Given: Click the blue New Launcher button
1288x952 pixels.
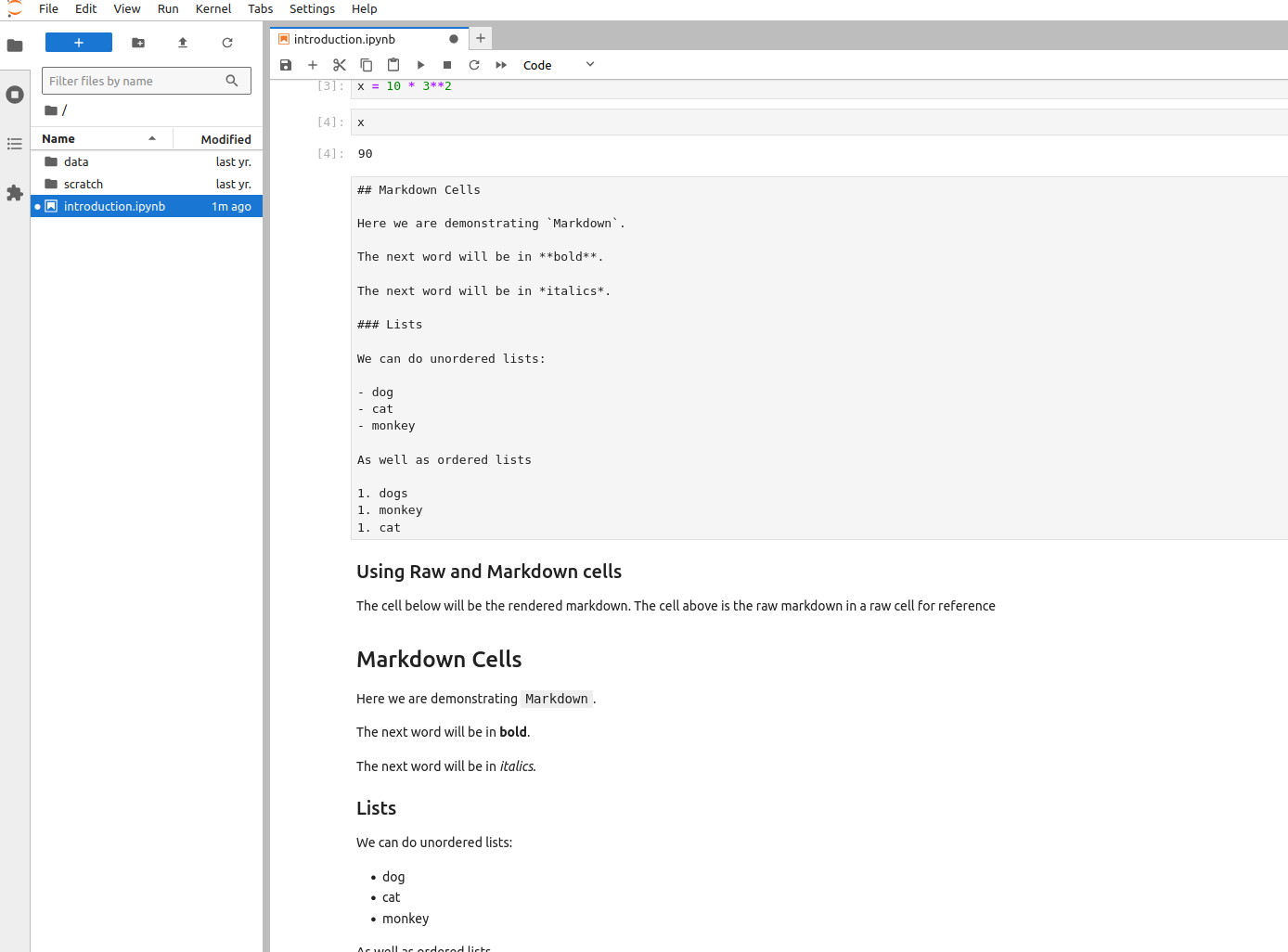Looking at the screenshot, I should [79, 43].
